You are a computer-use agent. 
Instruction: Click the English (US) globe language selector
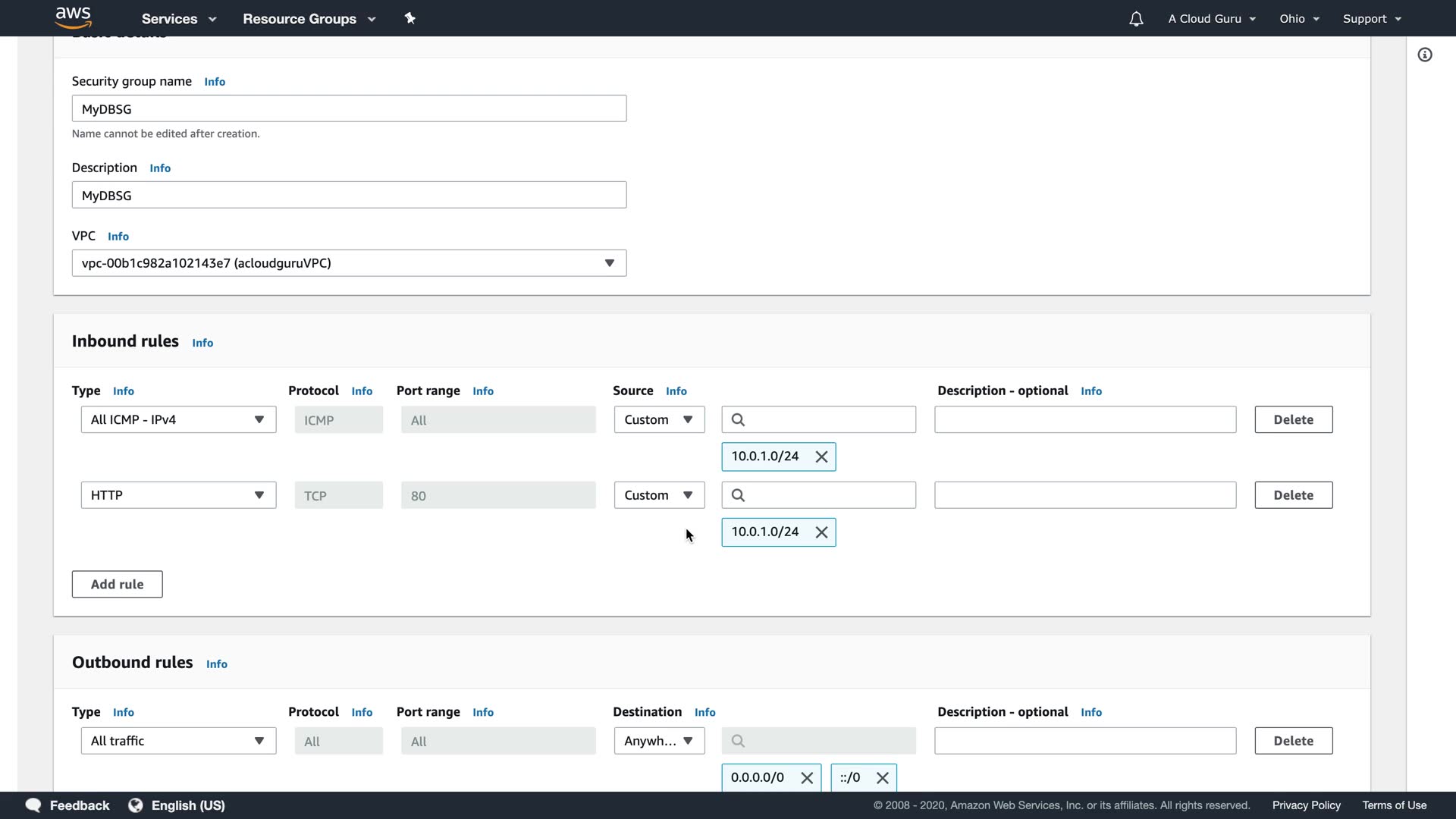point(177,805)
